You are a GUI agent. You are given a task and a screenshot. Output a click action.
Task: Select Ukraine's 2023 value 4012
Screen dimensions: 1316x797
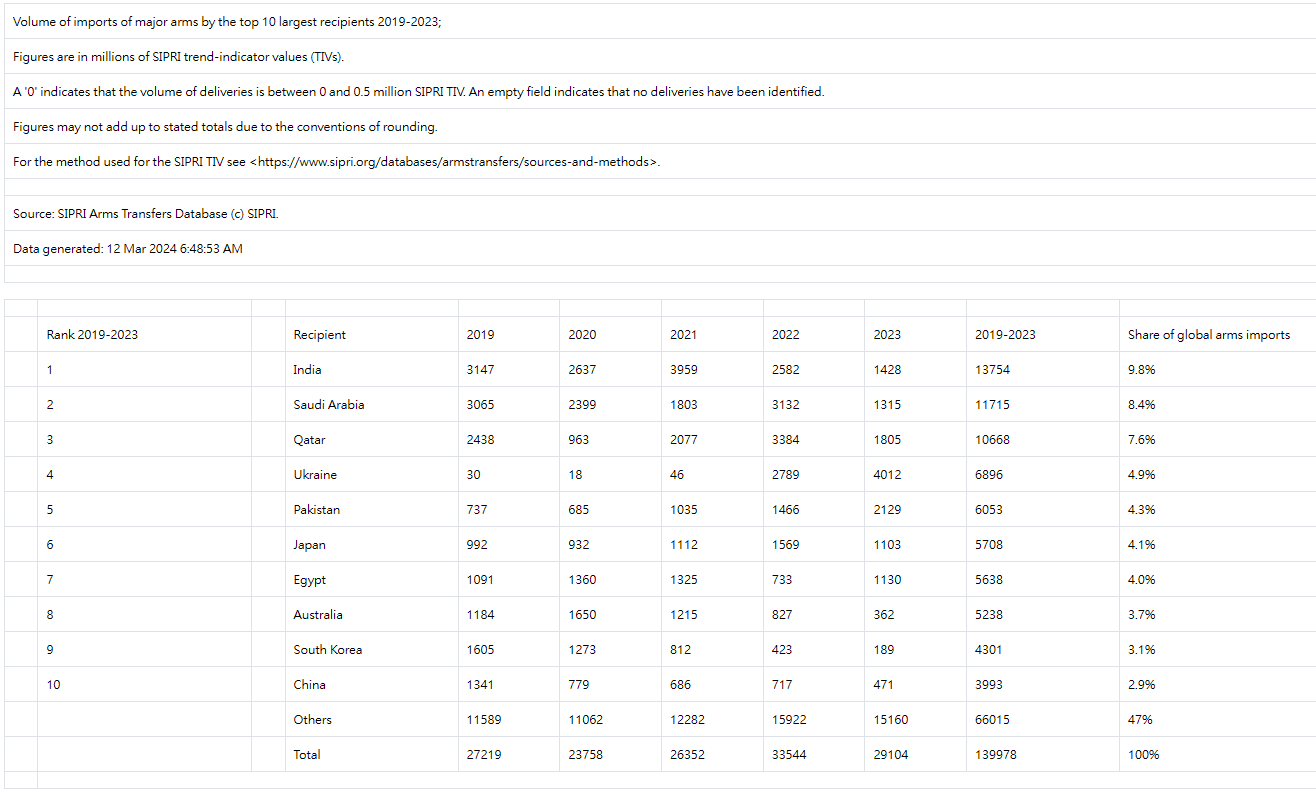[x=887, y=475]
